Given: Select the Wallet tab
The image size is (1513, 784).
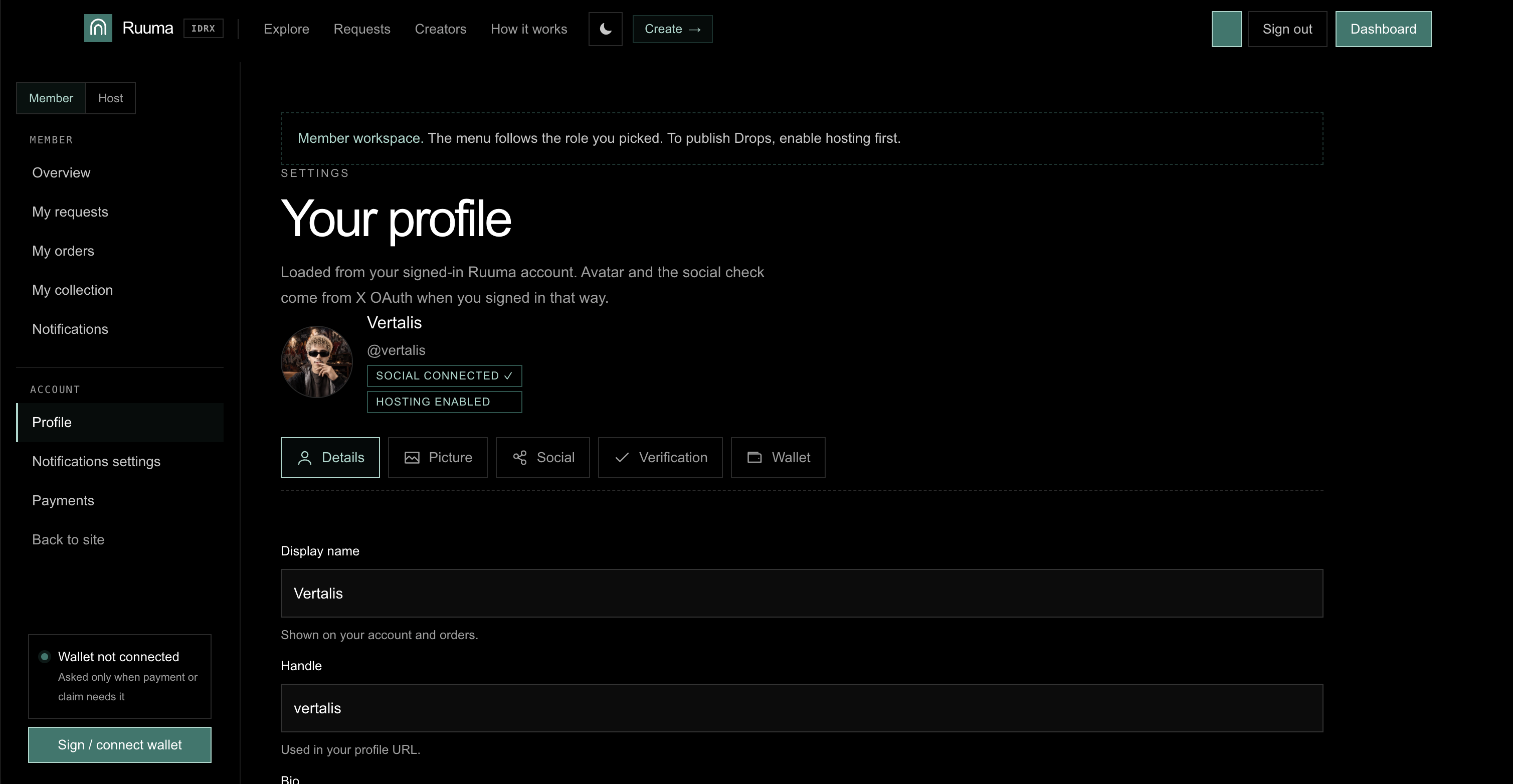Looking at the screenshot, I should coord(778,458).
